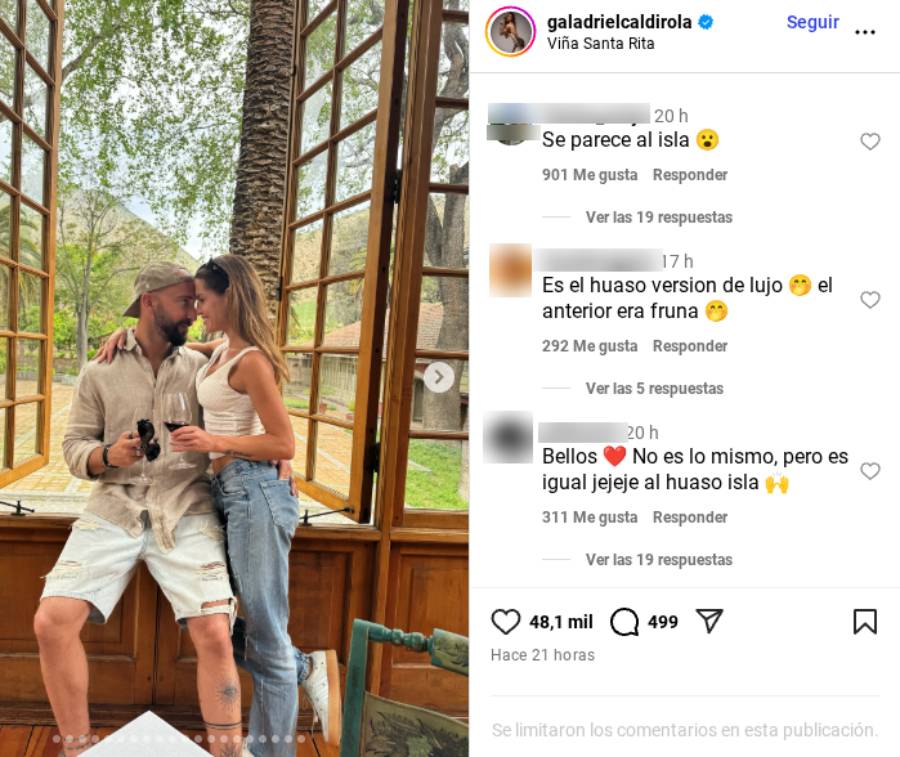Open the comments via the speech bubble icon
The width and height of the screenshot is (900, 757).
624,622
